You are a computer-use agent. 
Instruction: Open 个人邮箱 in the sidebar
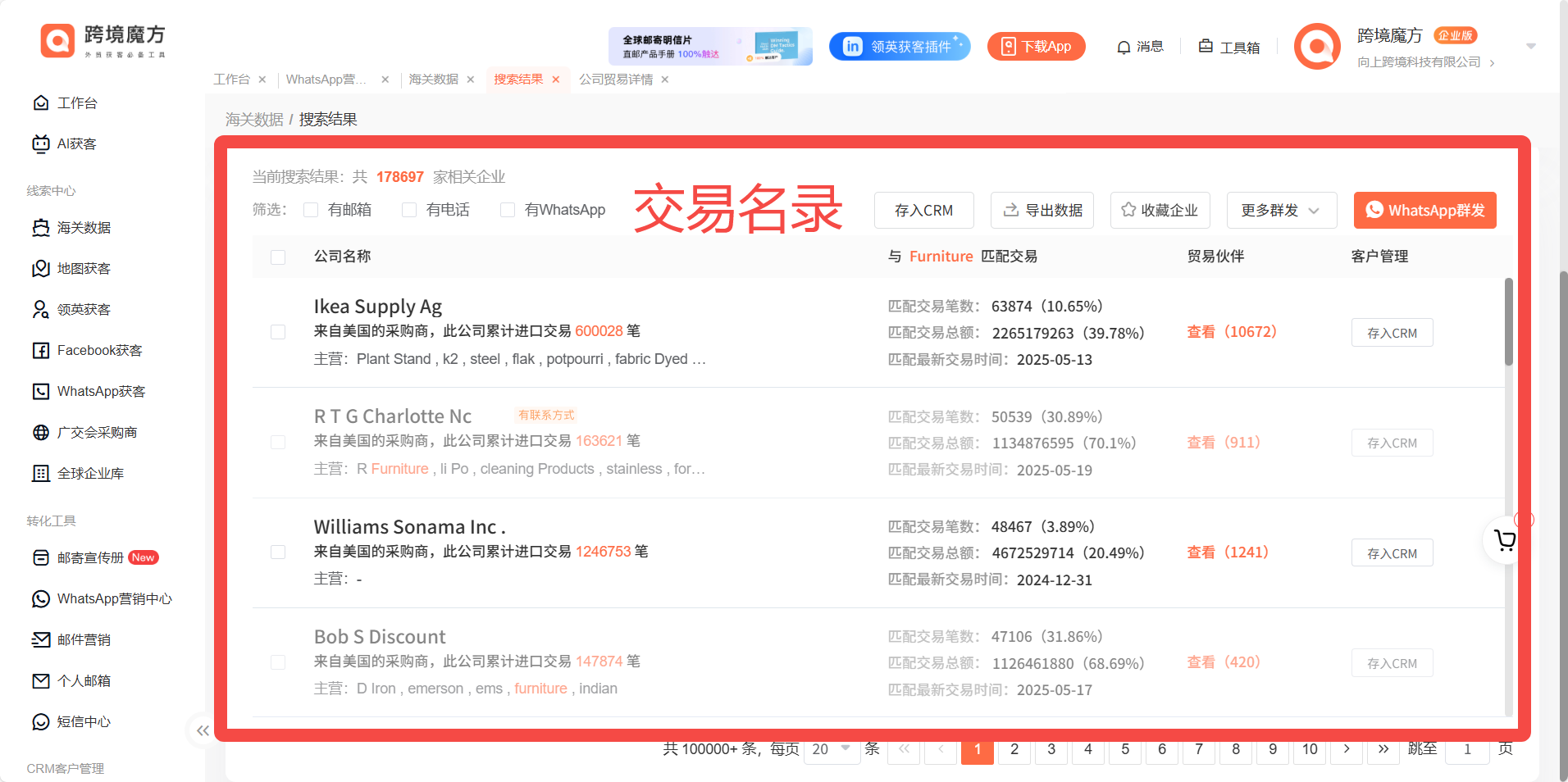[x=72, y=681]
